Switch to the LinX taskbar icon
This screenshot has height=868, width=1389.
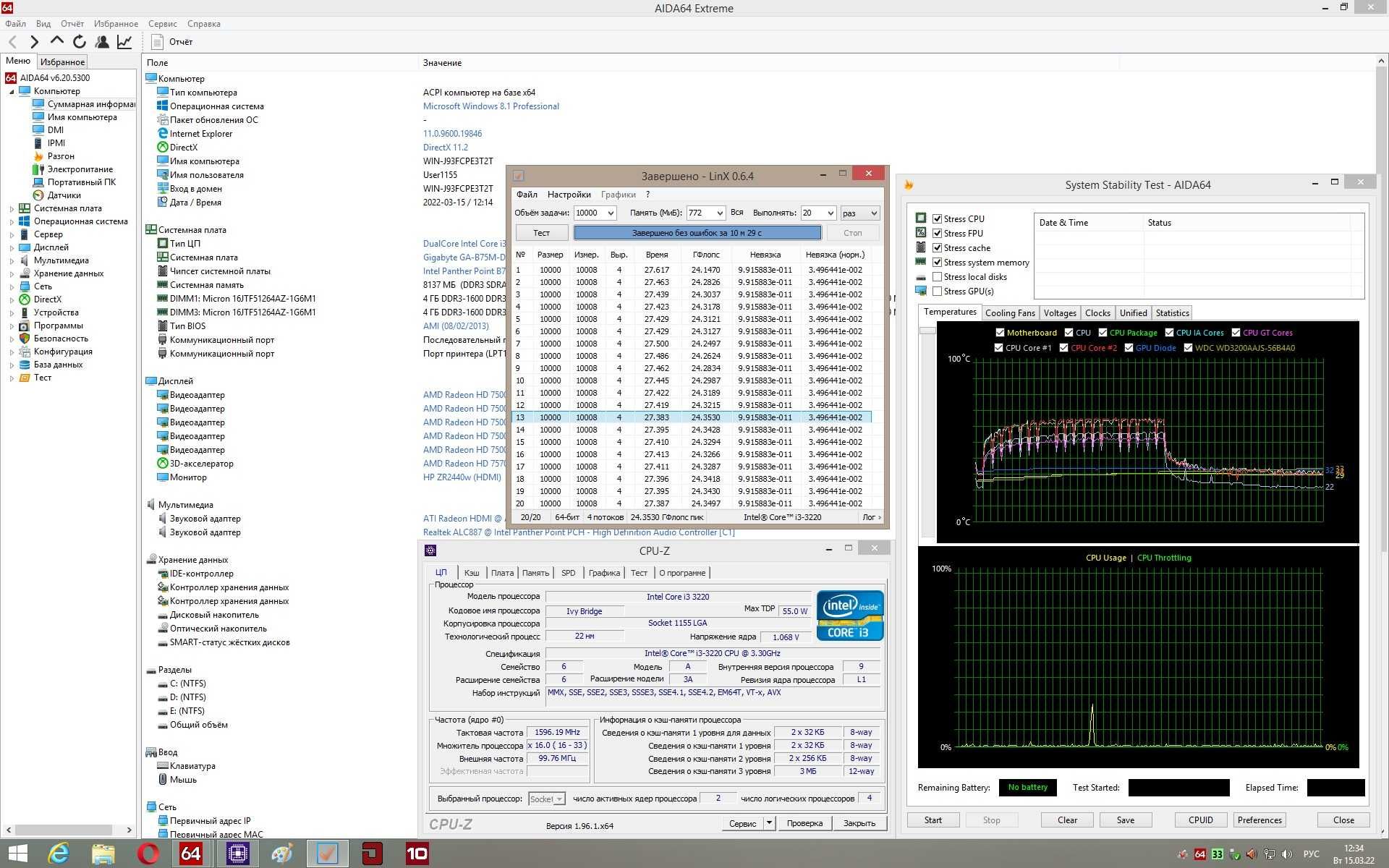pos(327,854)
